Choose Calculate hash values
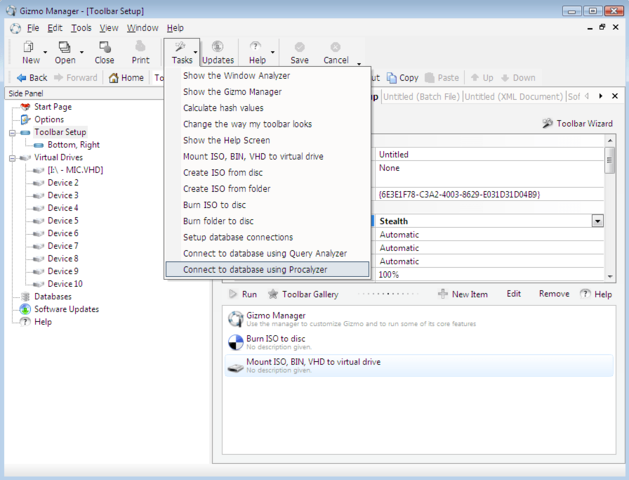Screen dimensions: 629x480 click(x=267, y=108)
